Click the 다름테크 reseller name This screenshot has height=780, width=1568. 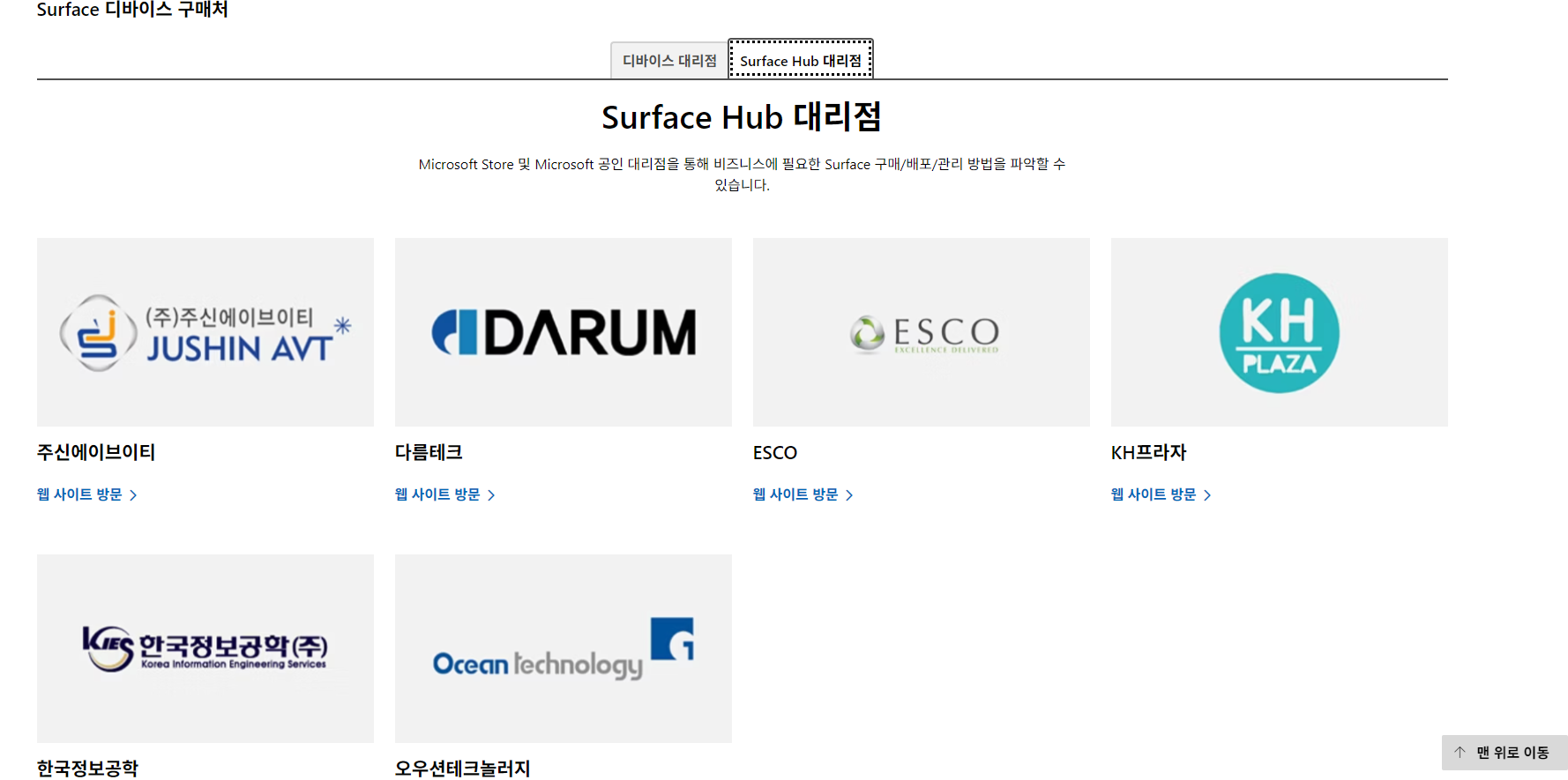pyautogui.click(x=429, y=452)
